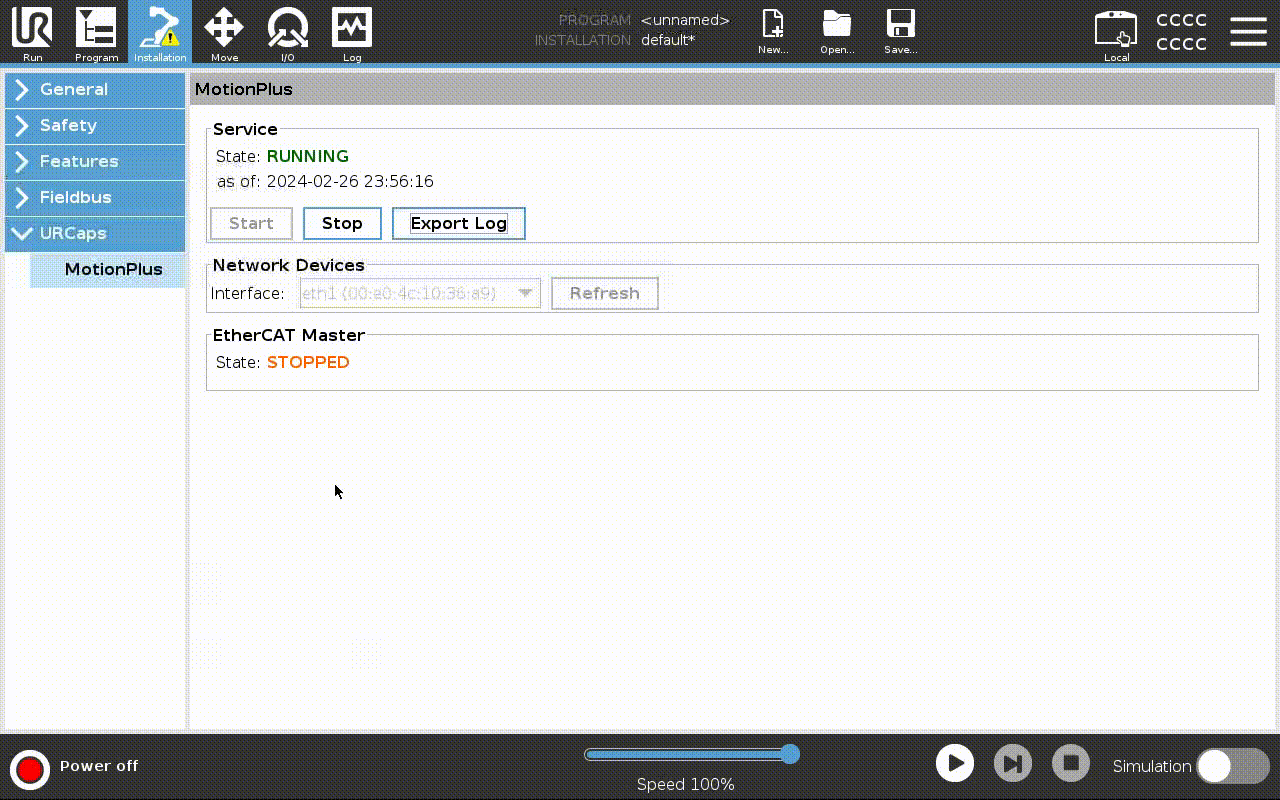Expand the General section
Image resolution: width=1280 pixels, height=800 pixels.
point(95,90)
